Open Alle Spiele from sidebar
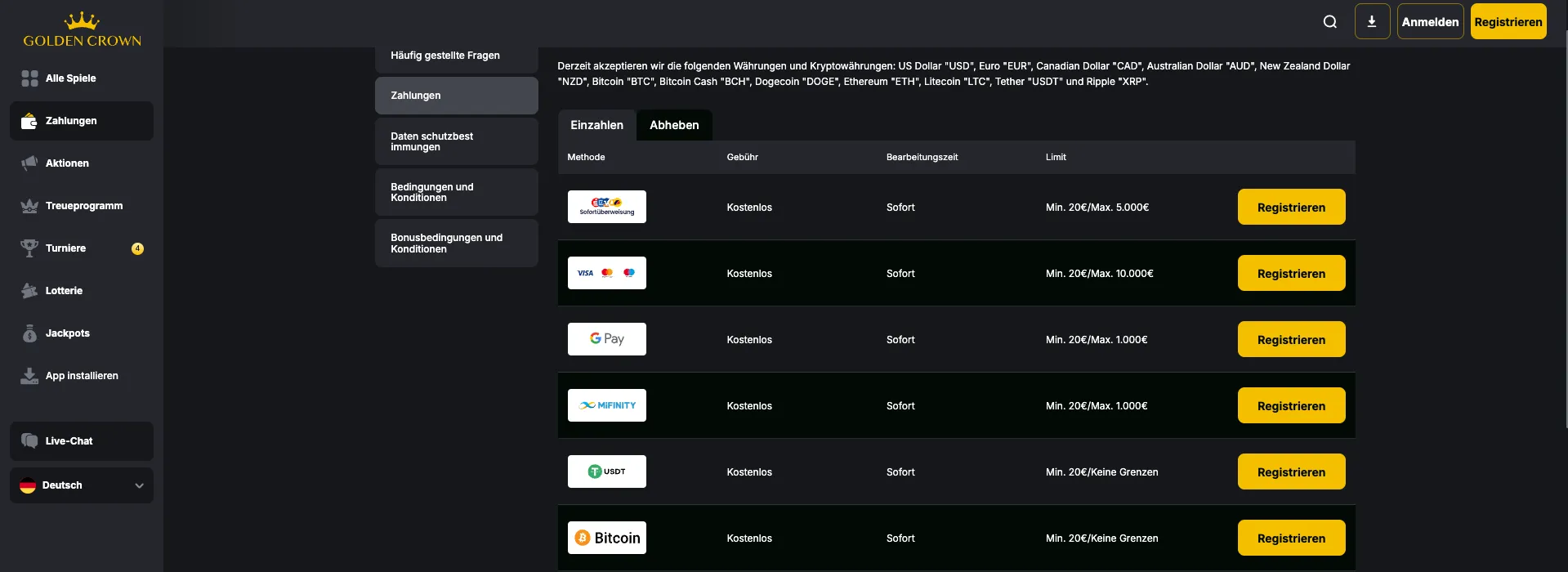 70,78
